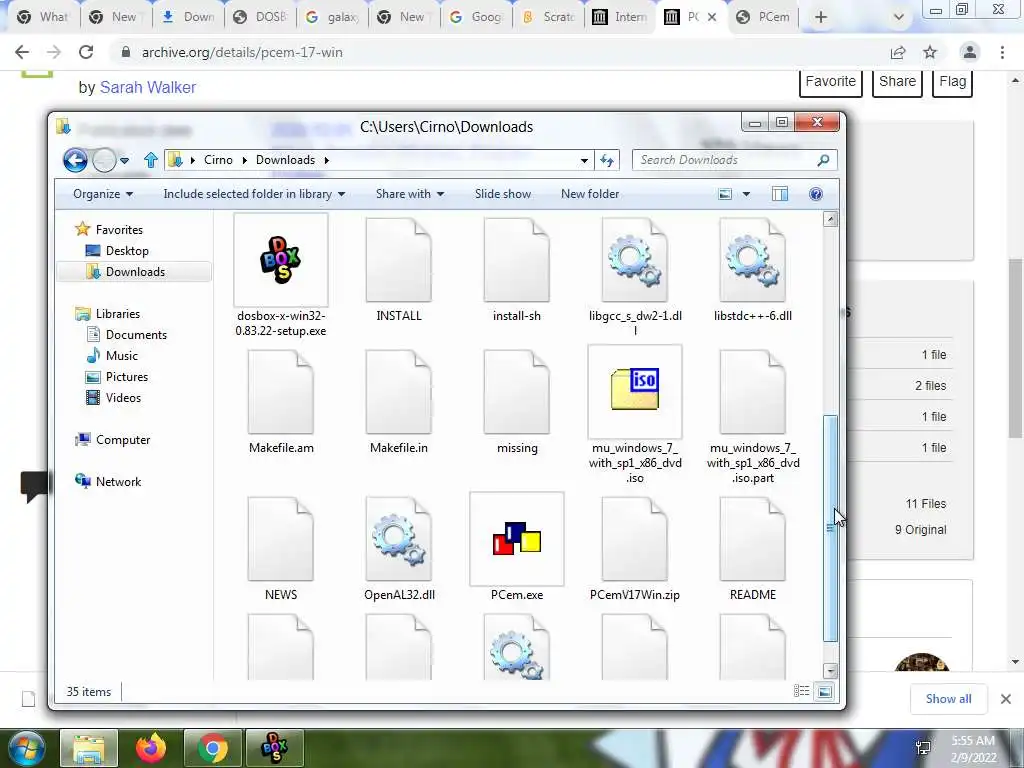
Task: Expand the chevron after Downloads in breadcrumb
Action: [326, 160]
